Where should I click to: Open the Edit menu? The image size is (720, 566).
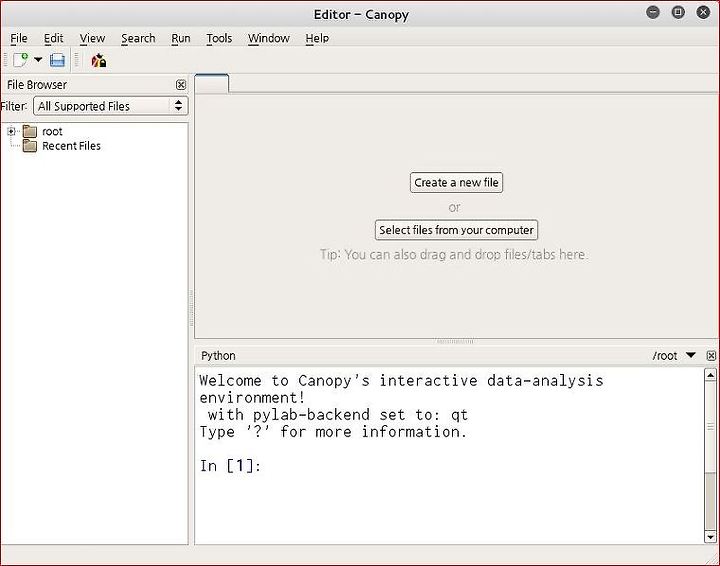[53, 38]
